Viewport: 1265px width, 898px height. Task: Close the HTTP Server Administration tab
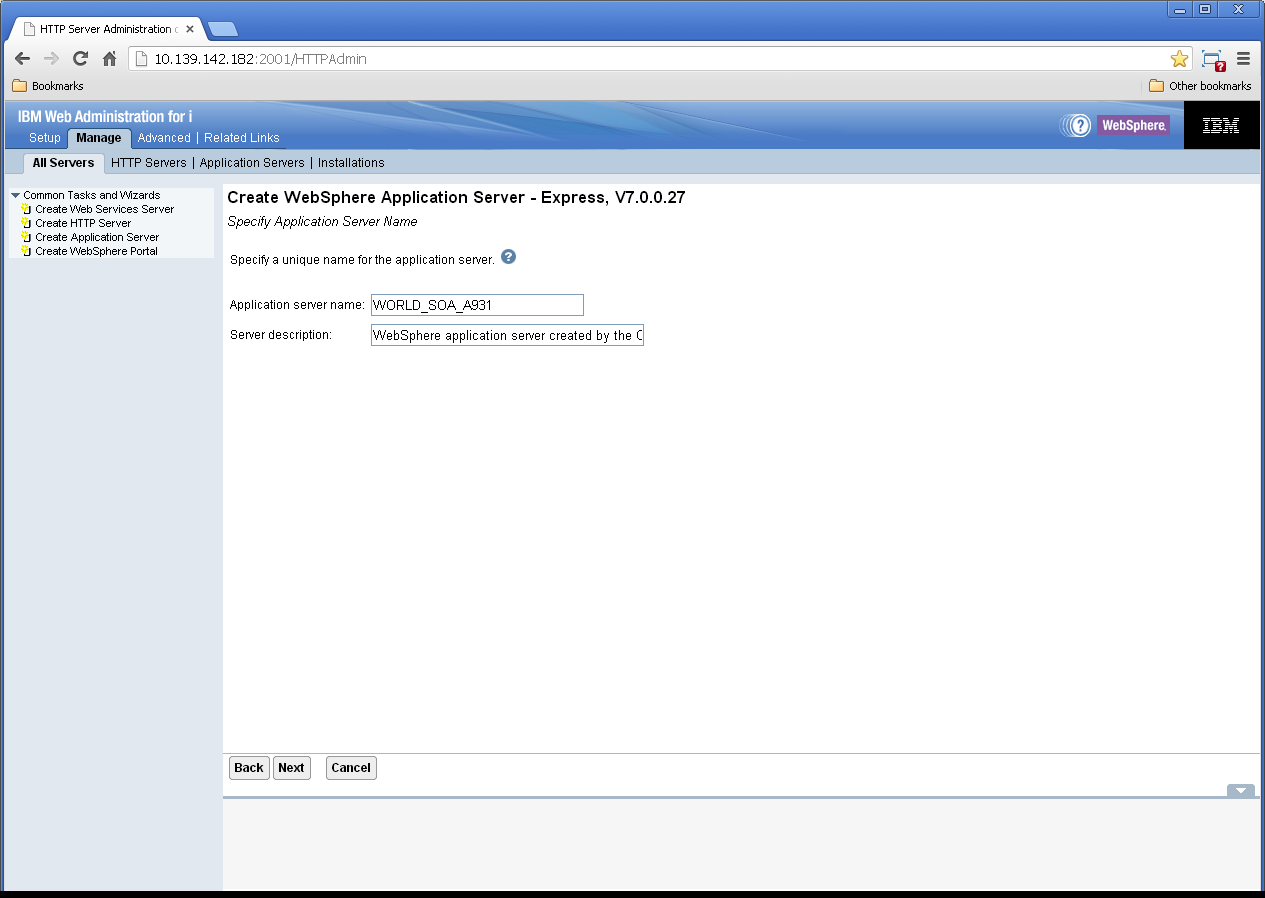point(190,29)
